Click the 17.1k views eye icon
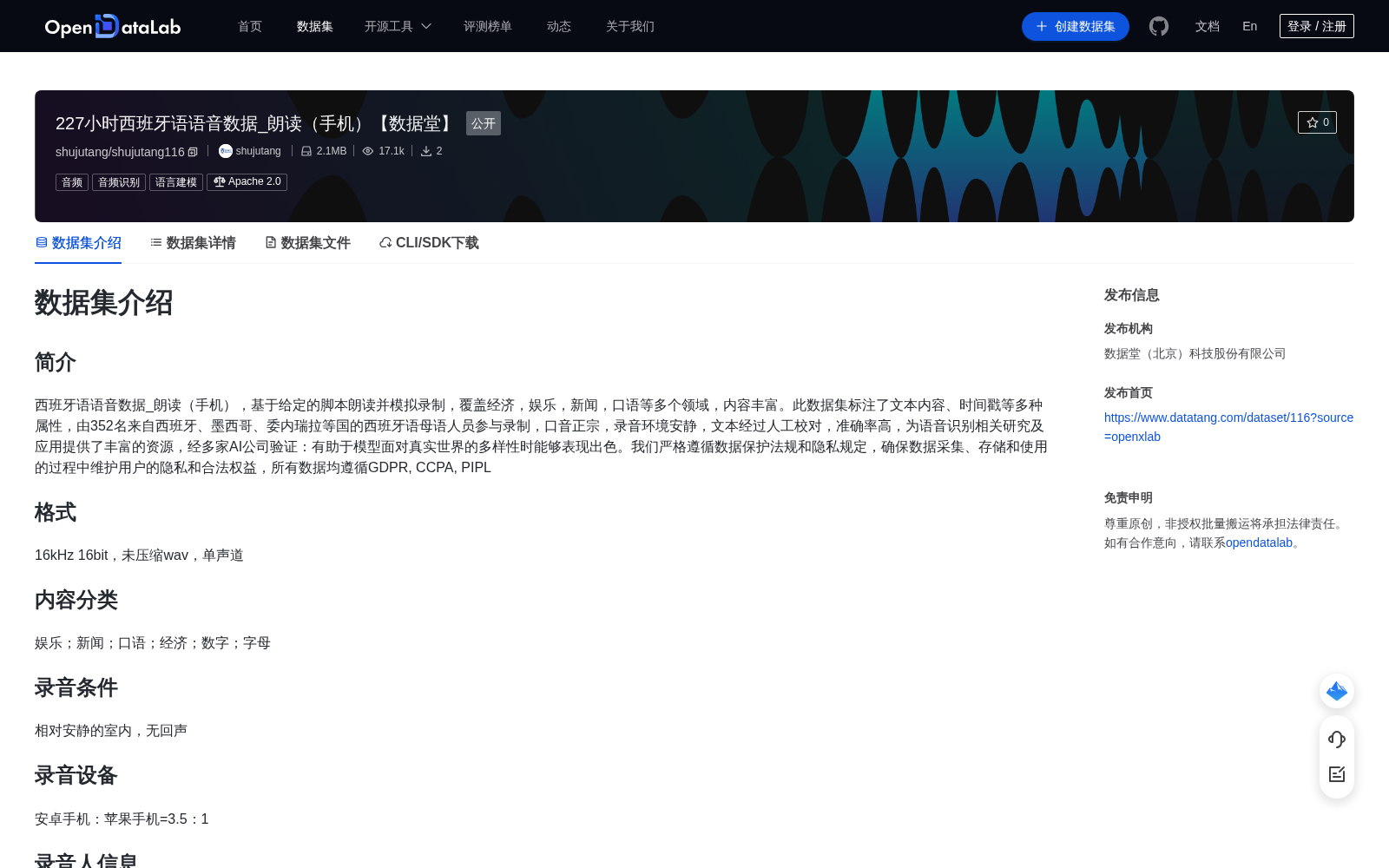 click(x=368, y=151)
